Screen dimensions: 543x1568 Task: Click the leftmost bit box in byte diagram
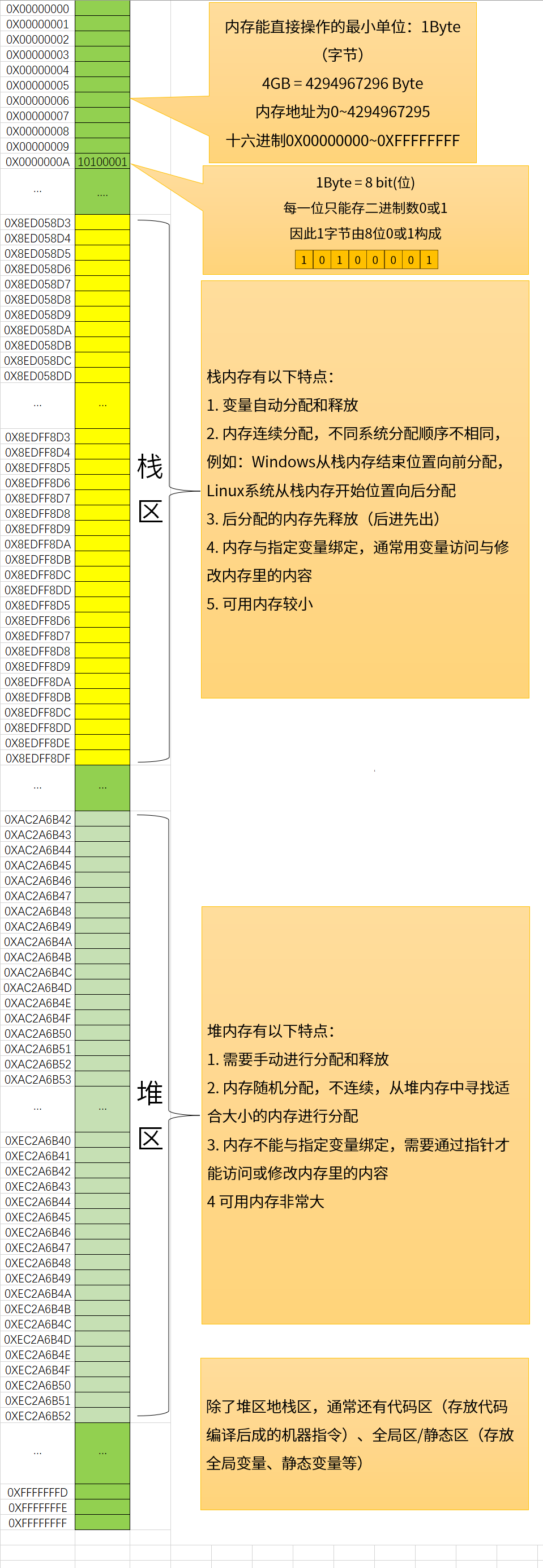pyautogui.click(x=303, y=260)
